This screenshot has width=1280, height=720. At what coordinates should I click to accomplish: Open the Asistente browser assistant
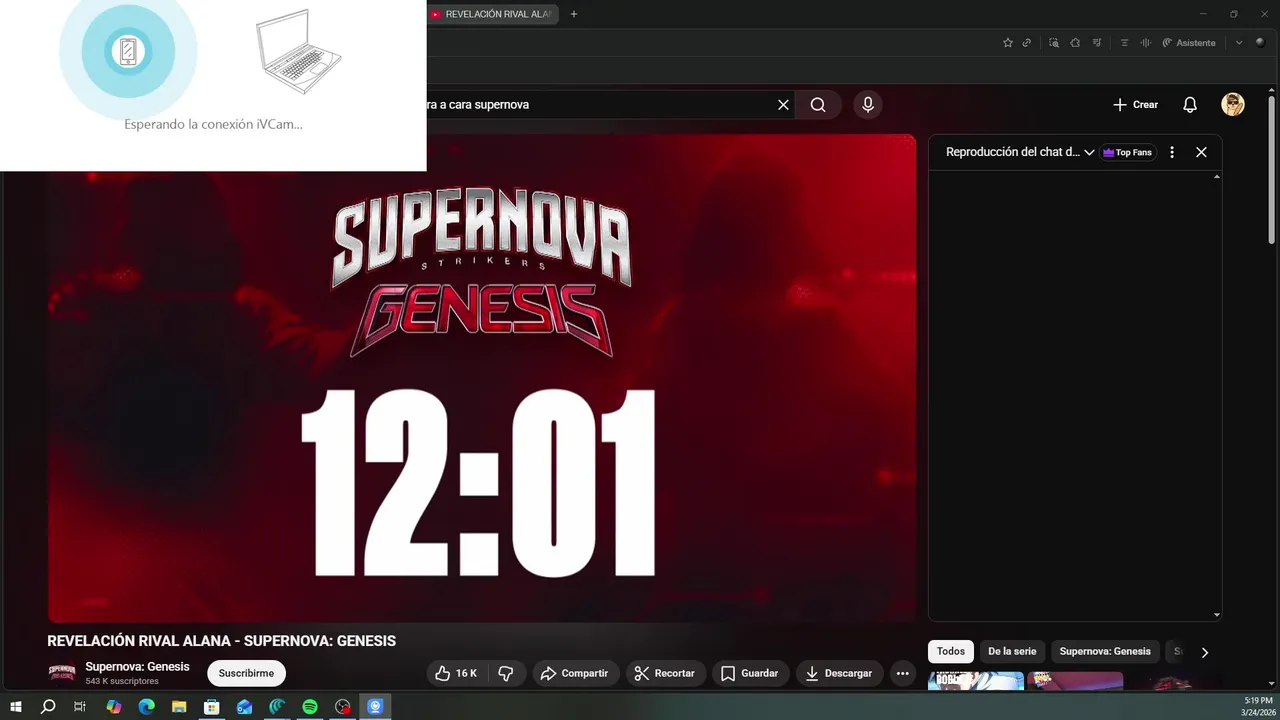coord(1189,43)
